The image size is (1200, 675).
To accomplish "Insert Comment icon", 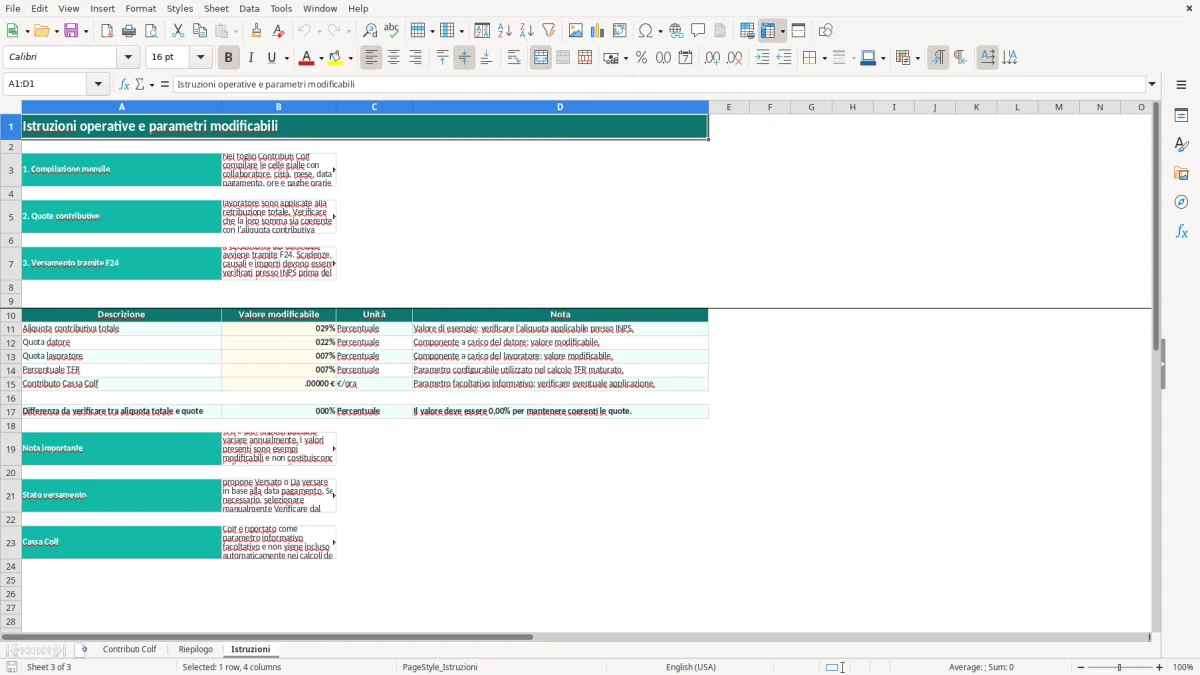I will pyautogui.click(x=699, y=31).
